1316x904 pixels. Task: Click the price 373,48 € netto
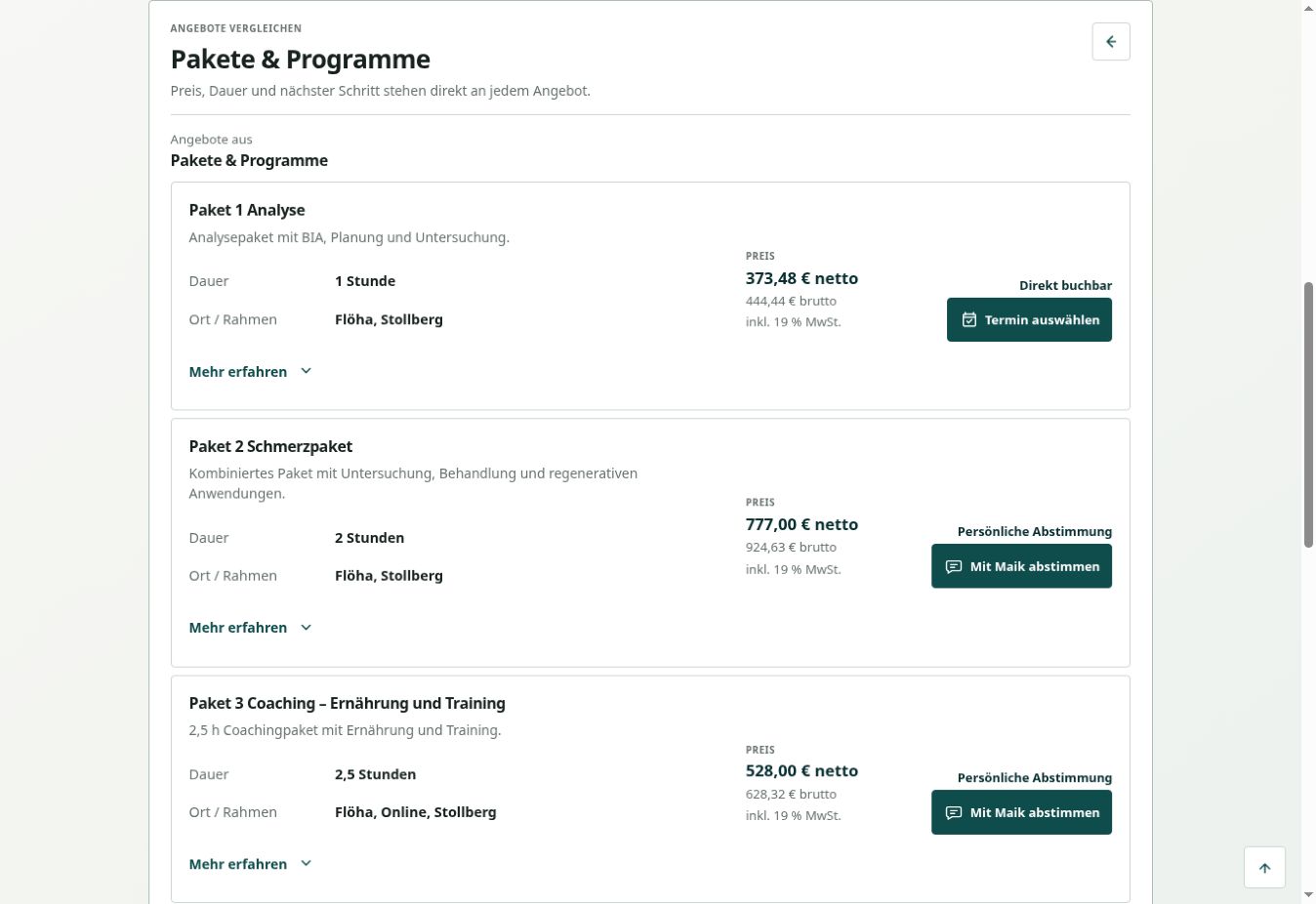[802, 278]
